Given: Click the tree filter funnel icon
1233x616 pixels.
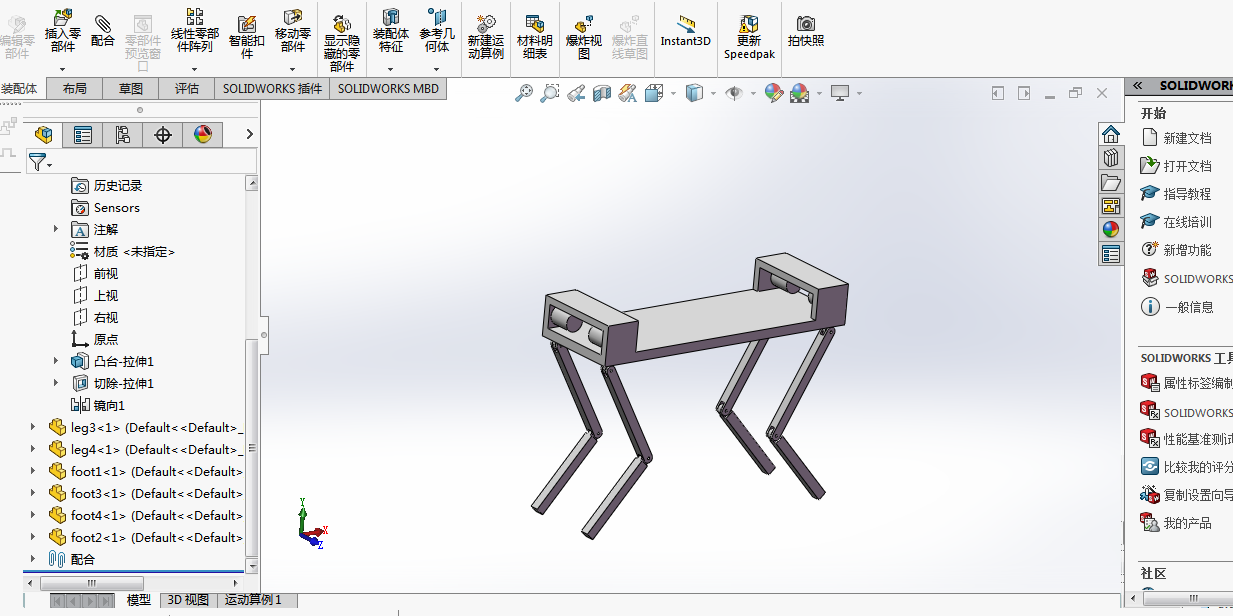Looking at the screenshot, I should coord(37,161).
